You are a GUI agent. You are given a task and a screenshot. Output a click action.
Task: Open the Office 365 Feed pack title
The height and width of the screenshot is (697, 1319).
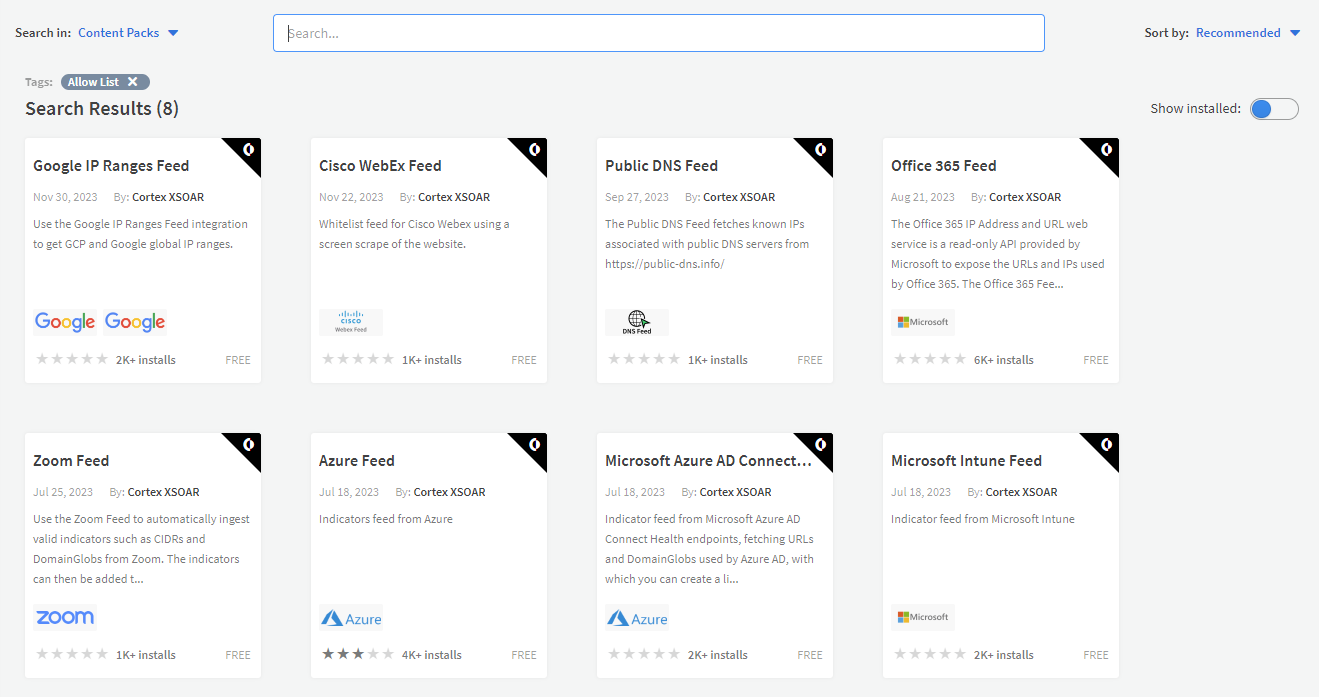943,166
